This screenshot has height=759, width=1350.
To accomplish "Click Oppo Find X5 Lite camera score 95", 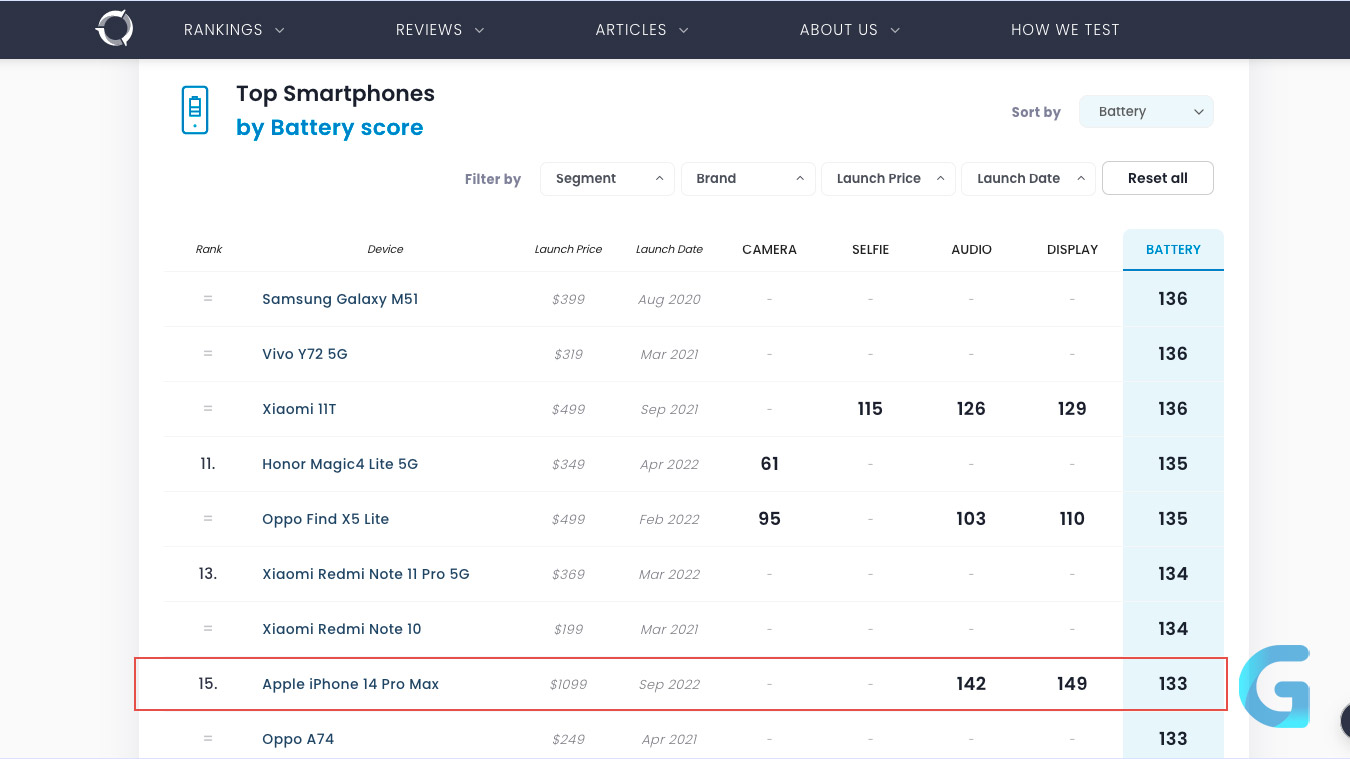I will point(769,519).
